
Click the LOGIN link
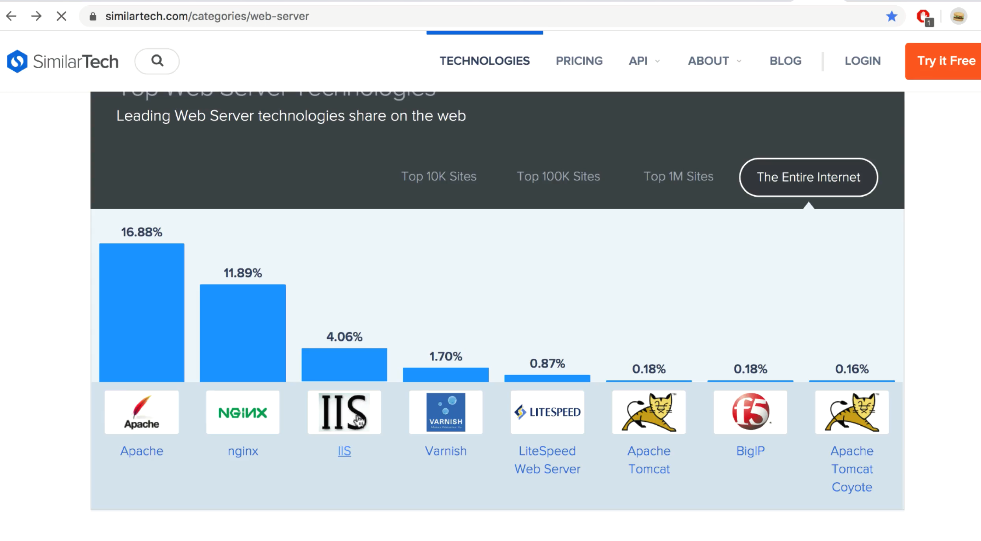coord(863,61)
